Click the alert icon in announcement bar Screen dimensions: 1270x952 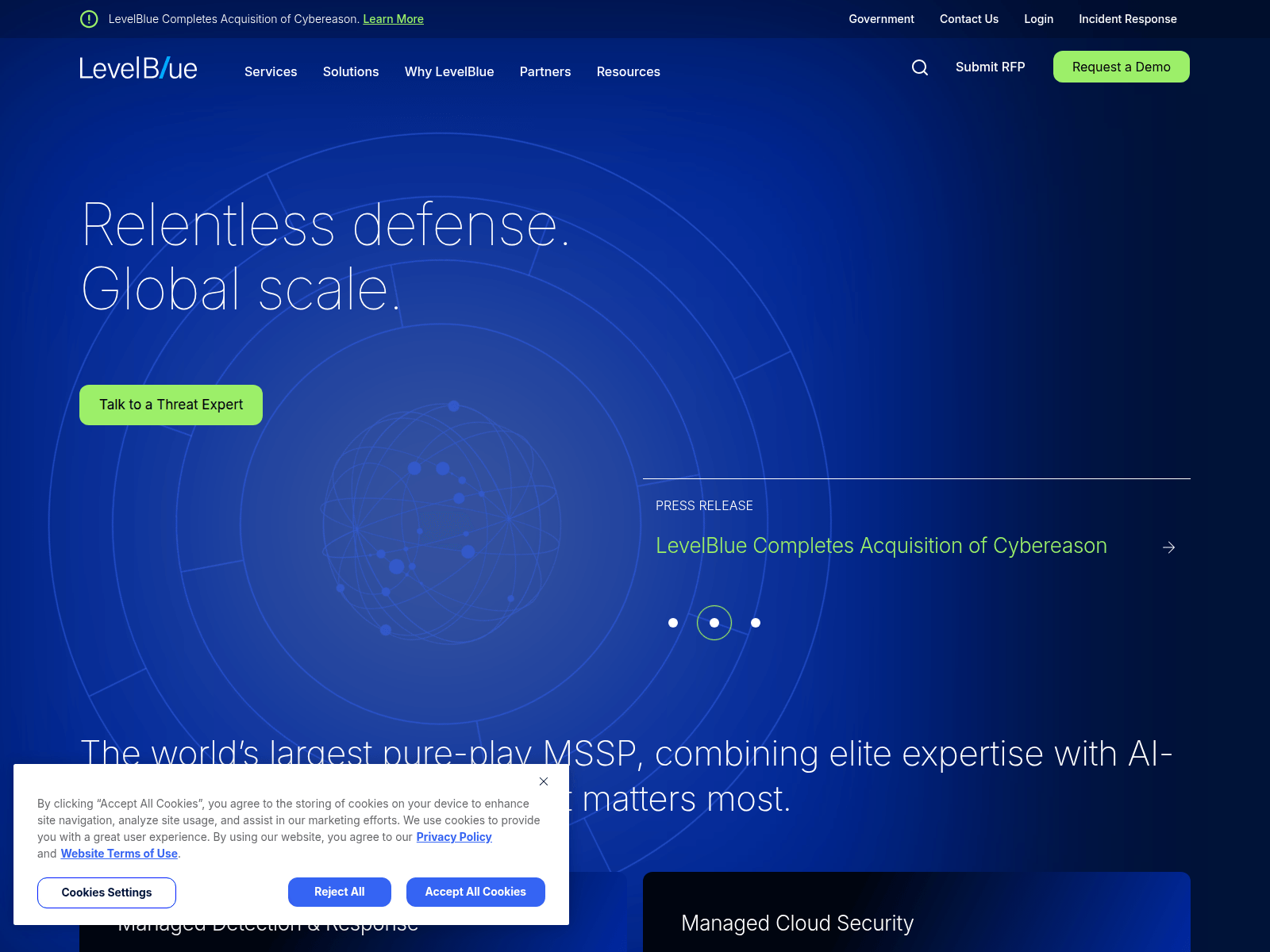[x=89, y=19]
